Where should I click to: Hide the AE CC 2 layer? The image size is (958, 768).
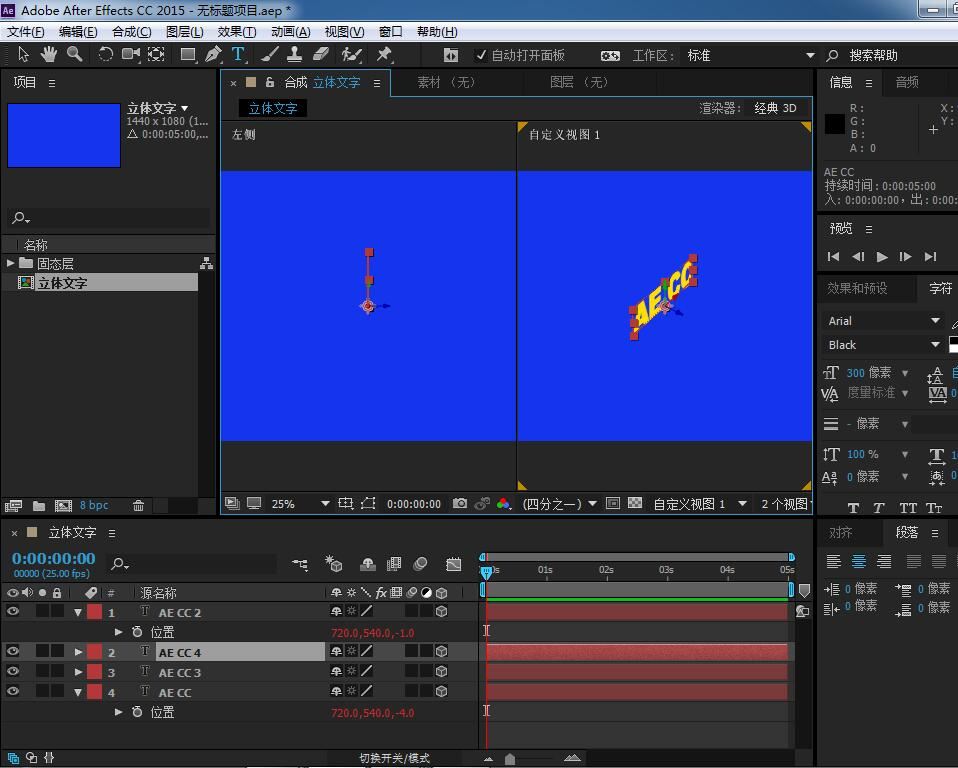pyautogui.click(x=12, y=611)
